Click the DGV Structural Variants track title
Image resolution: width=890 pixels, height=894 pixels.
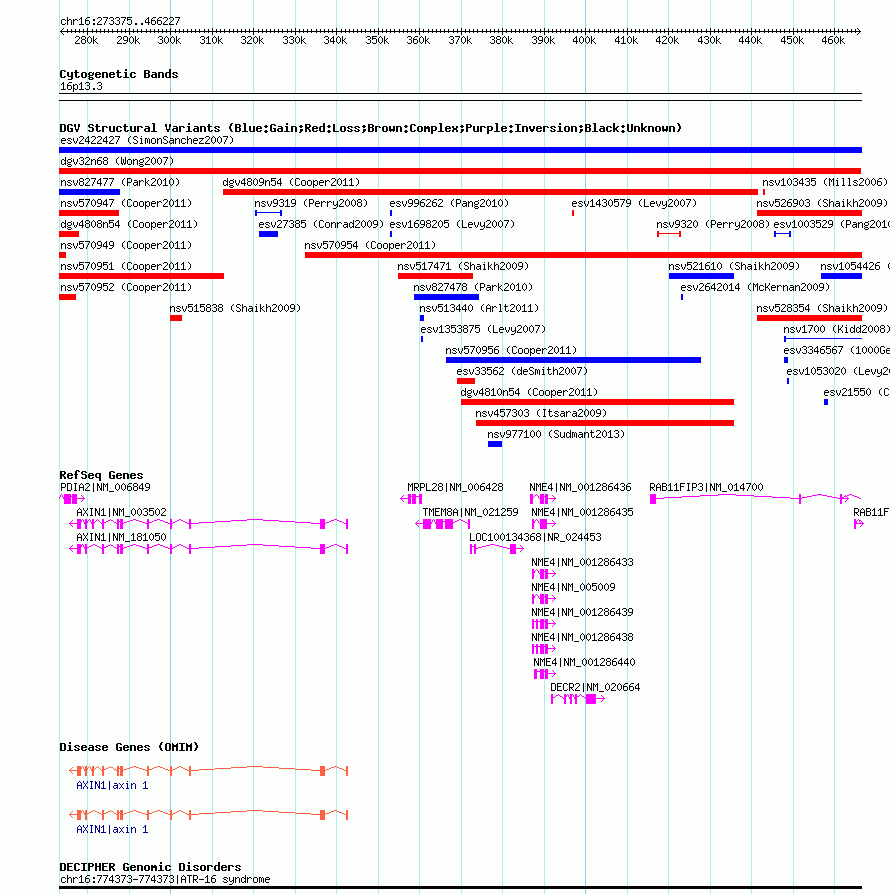(371, 128)
